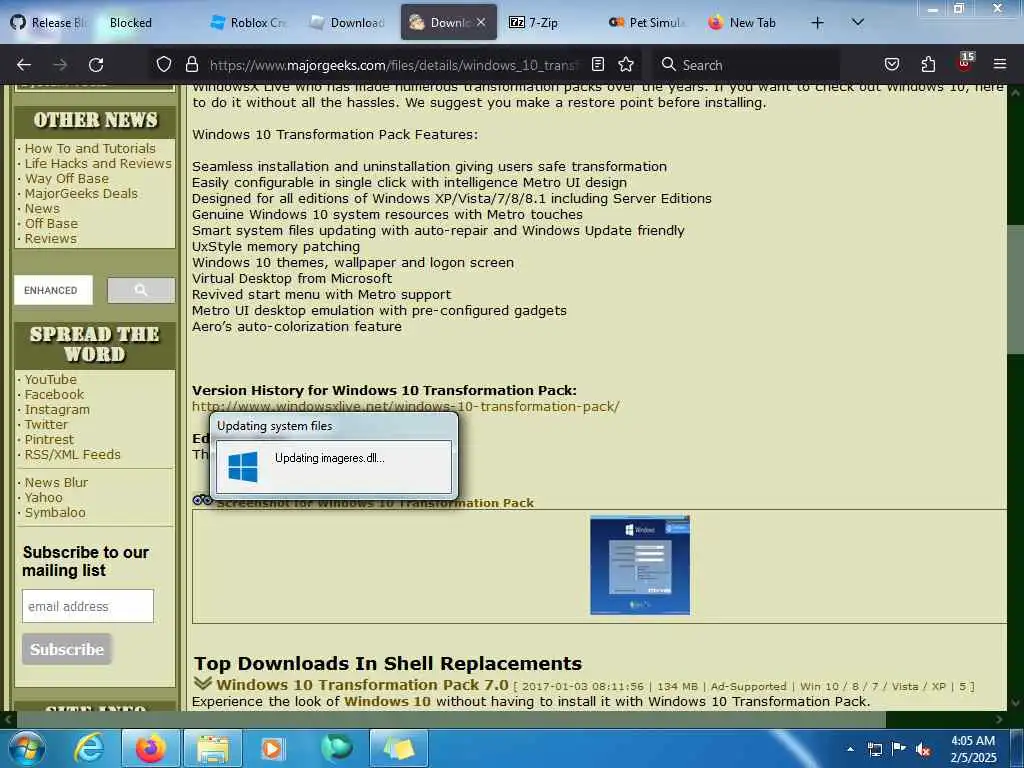Image resolution: width=1024 pixels, height=768 pixels.
Task: Open the YouTube link
Action: pos(50,379)
